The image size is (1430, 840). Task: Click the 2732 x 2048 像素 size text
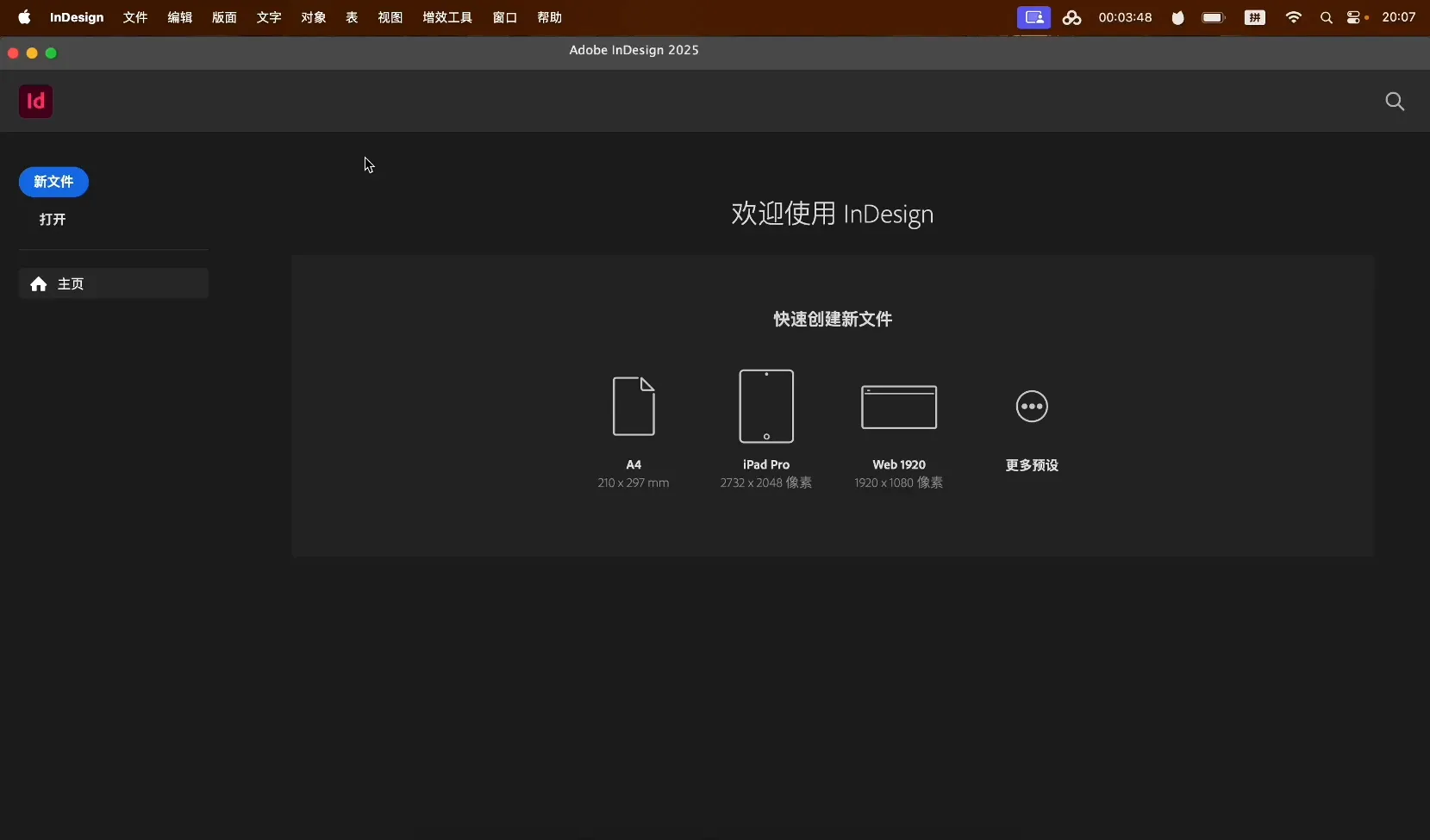[766, 482]
